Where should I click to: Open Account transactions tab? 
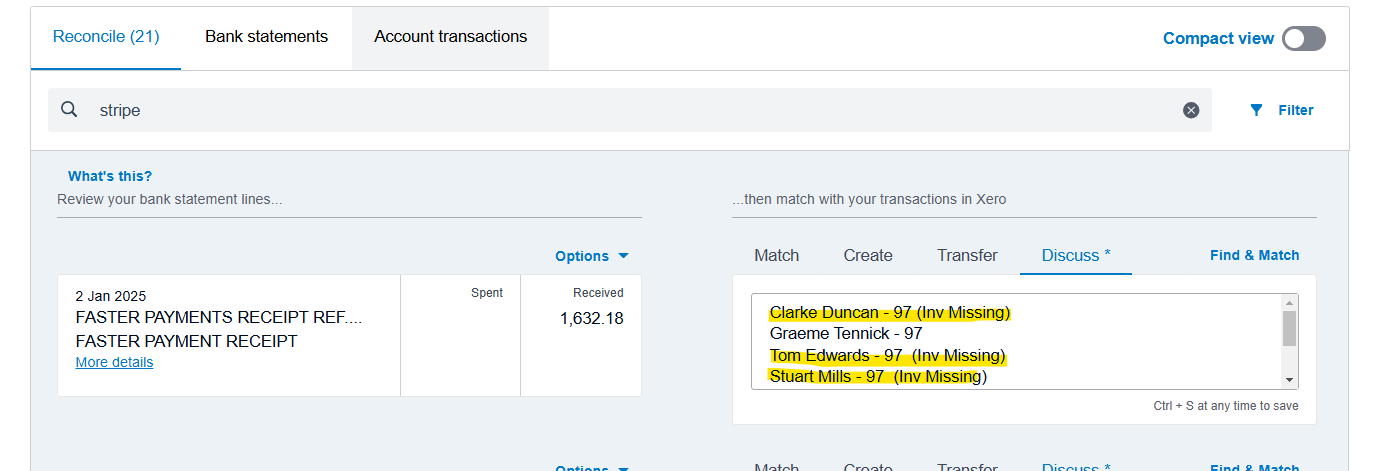click(450, 37)
